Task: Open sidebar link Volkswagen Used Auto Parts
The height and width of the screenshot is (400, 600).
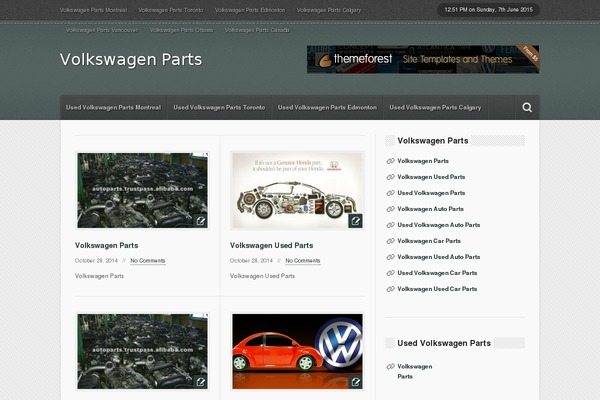Action: [x=439, y=257]
